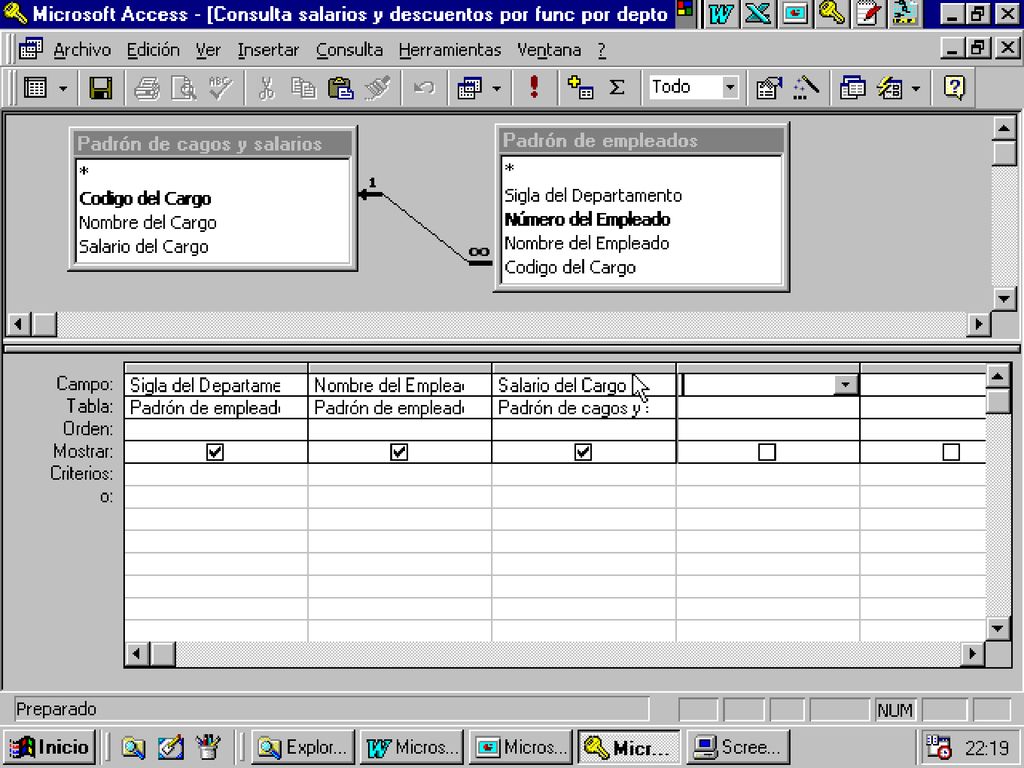
Task: Switch to the Word taskbar button
Action: pyautogui.click(x=411, y=747)
